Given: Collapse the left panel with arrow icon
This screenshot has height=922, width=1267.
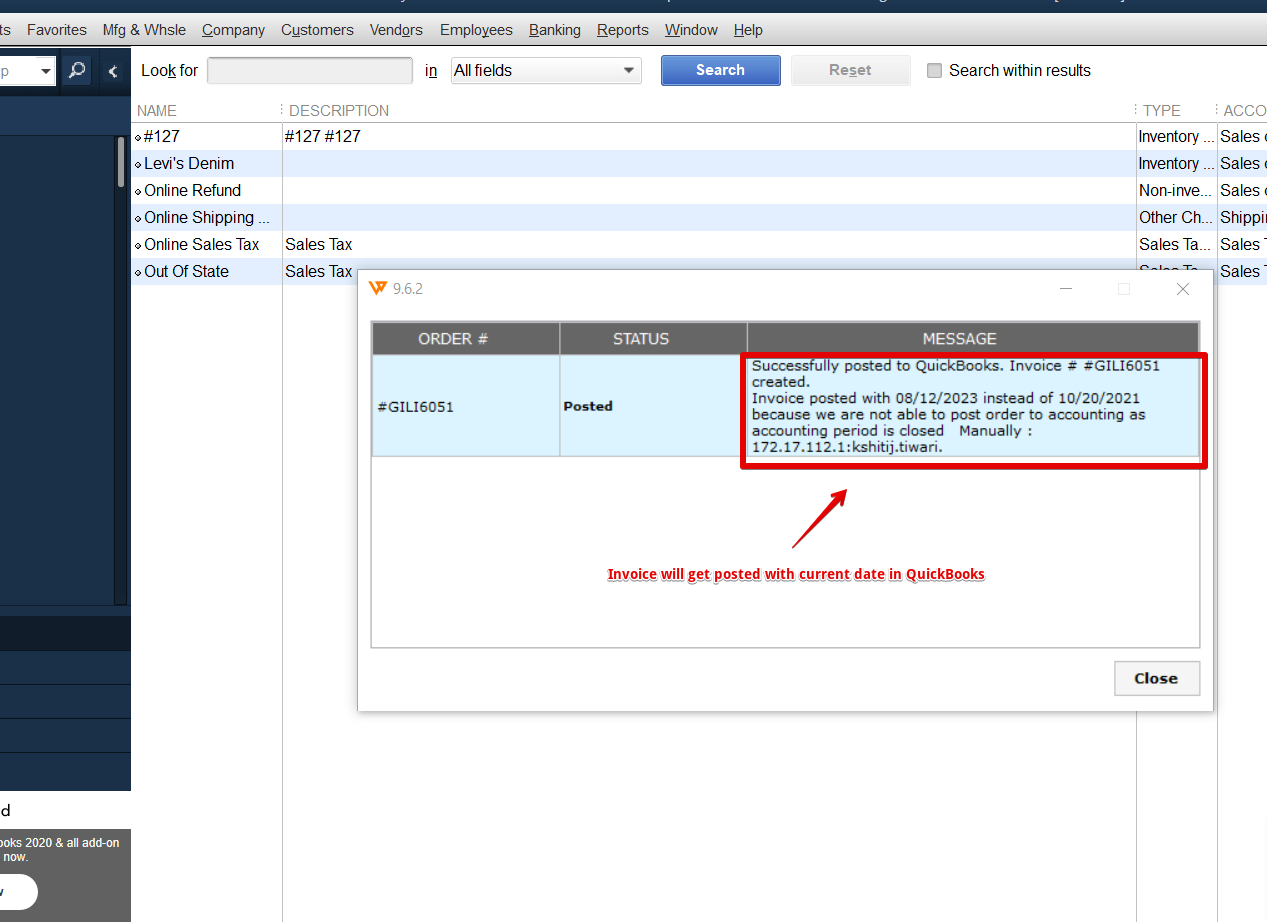Looking at the screenshot, I should tap(113, 71).
